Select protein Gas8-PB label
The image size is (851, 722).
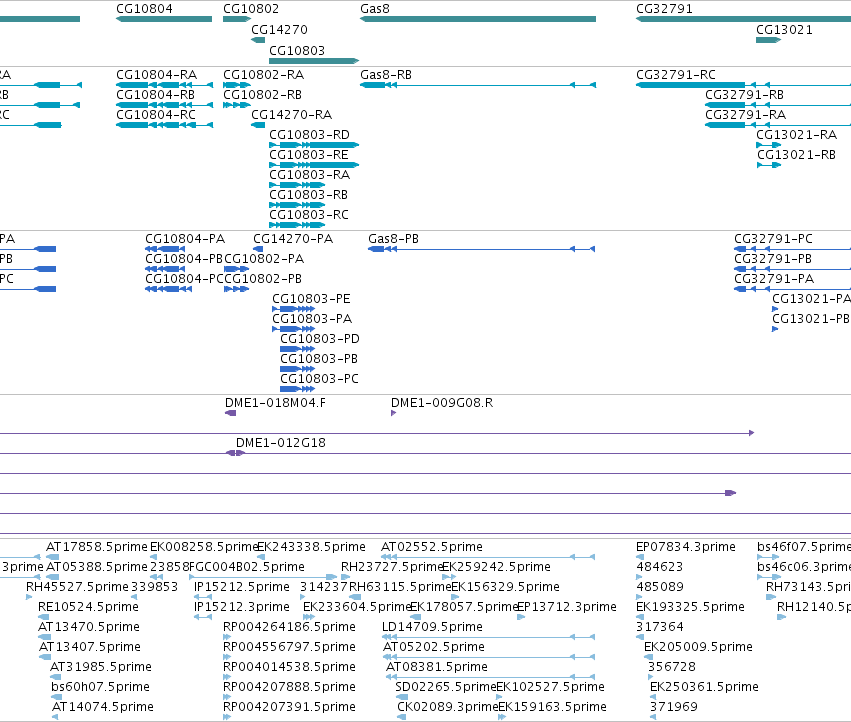coord(393,239)
